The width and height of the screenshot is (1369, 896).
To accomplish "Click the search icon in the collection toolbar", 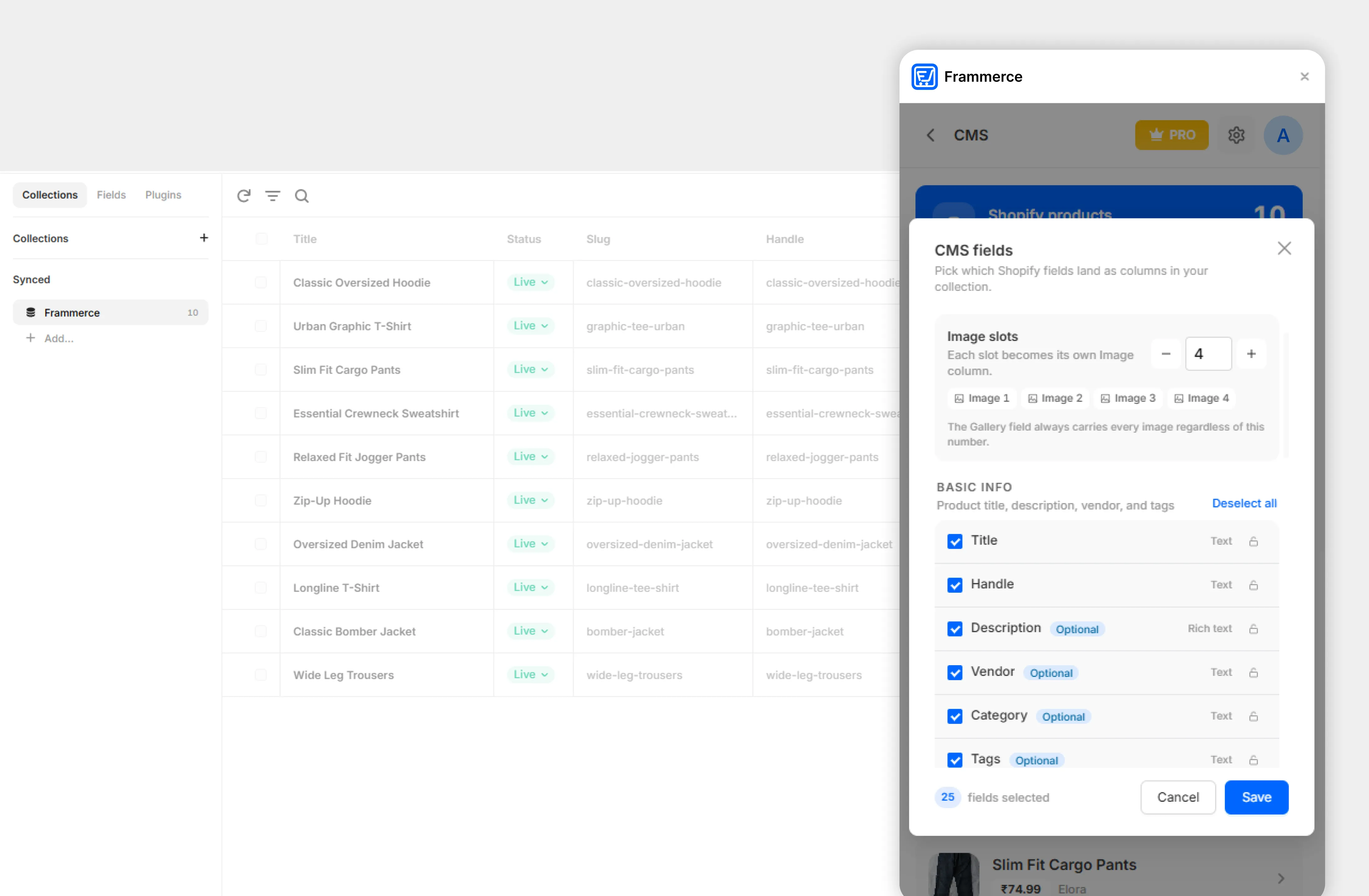I will [x=302, y=196].
